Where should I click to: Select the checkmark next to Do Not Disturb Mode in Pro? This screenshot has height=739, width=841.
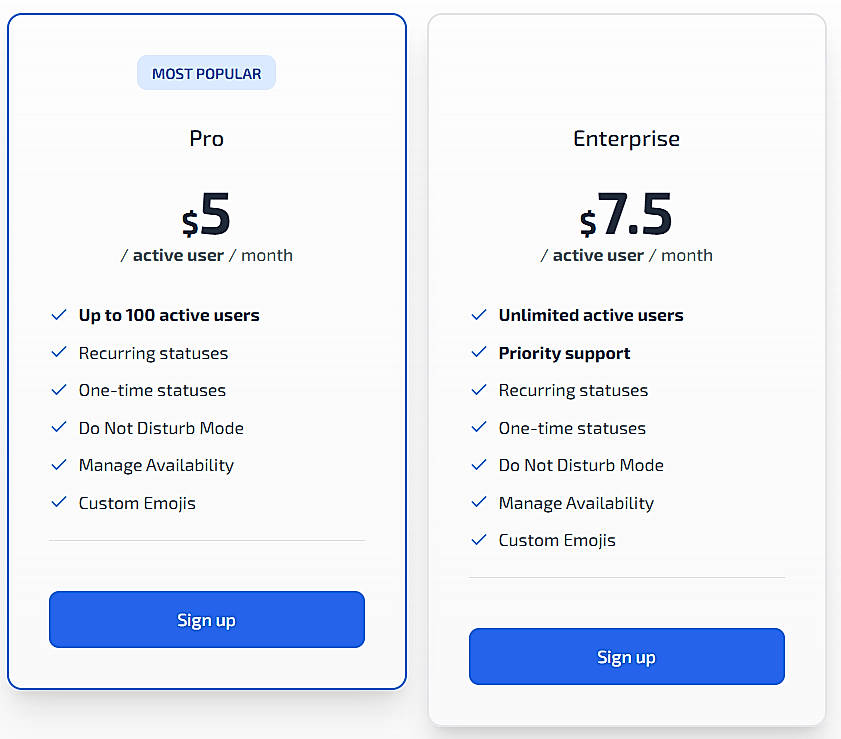59,428
